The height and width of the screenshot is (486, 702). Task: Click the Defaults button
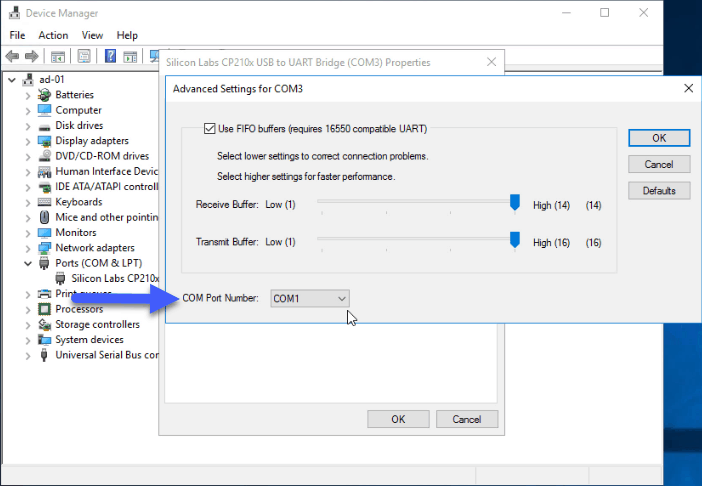[659, 191]
